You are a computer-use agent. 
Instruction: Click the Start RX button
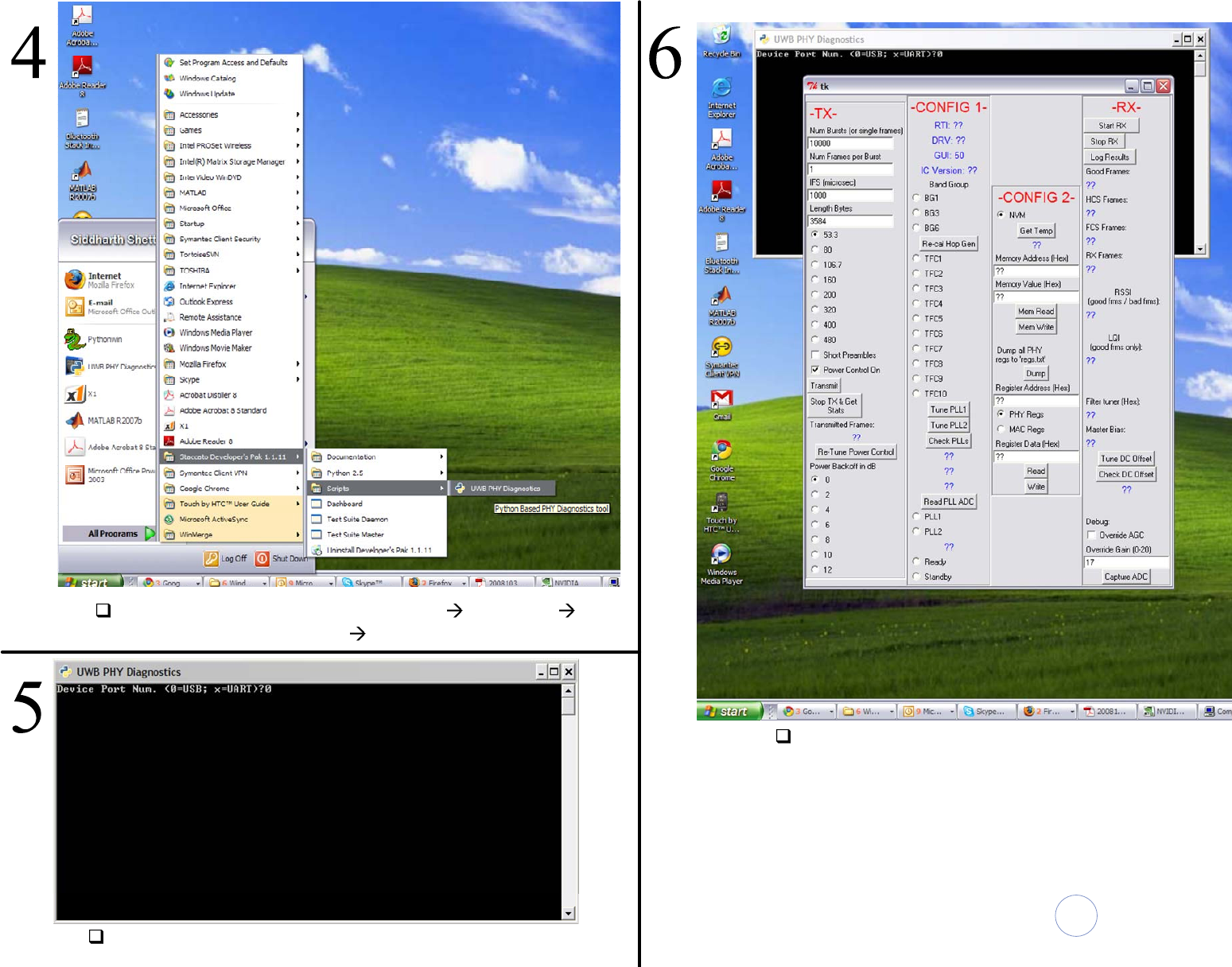click(1112, 126)
